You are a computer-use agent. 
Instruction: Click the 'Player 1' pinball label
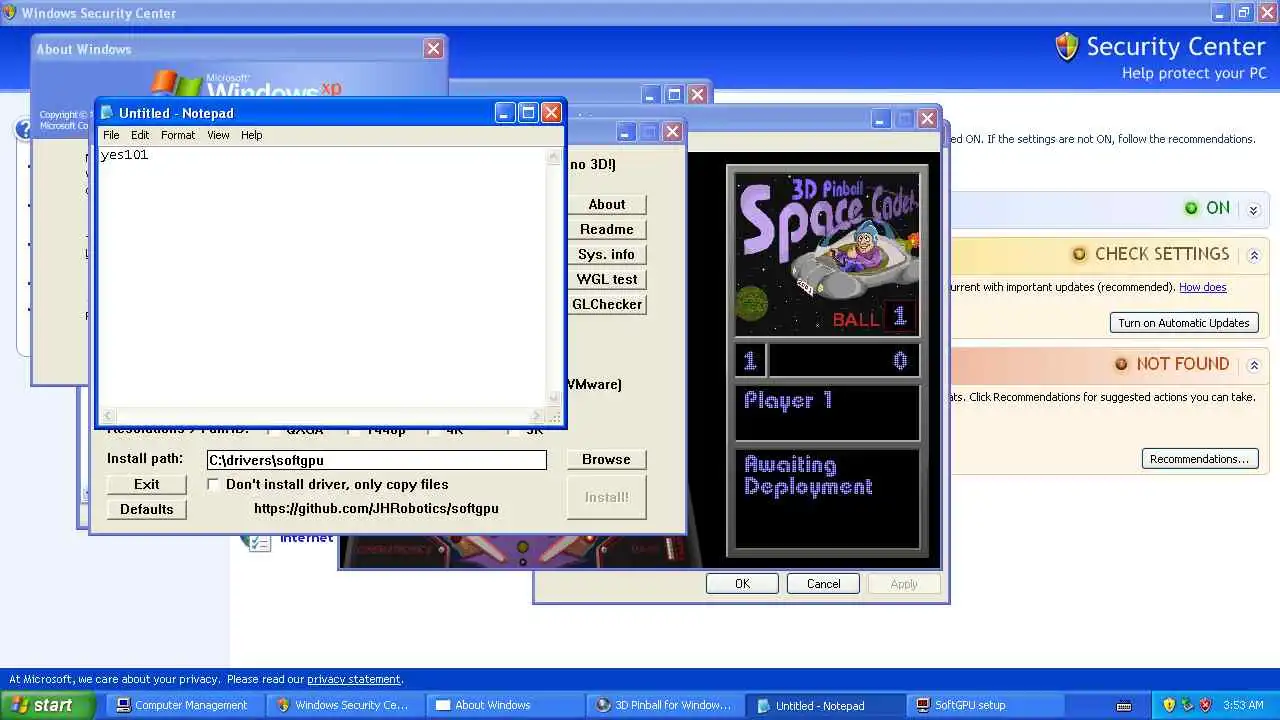[788, 400]
